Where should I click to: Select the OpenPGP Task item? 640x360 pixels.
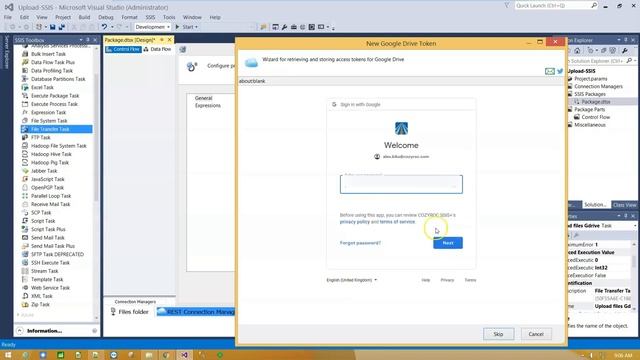(x=47, y=188)
